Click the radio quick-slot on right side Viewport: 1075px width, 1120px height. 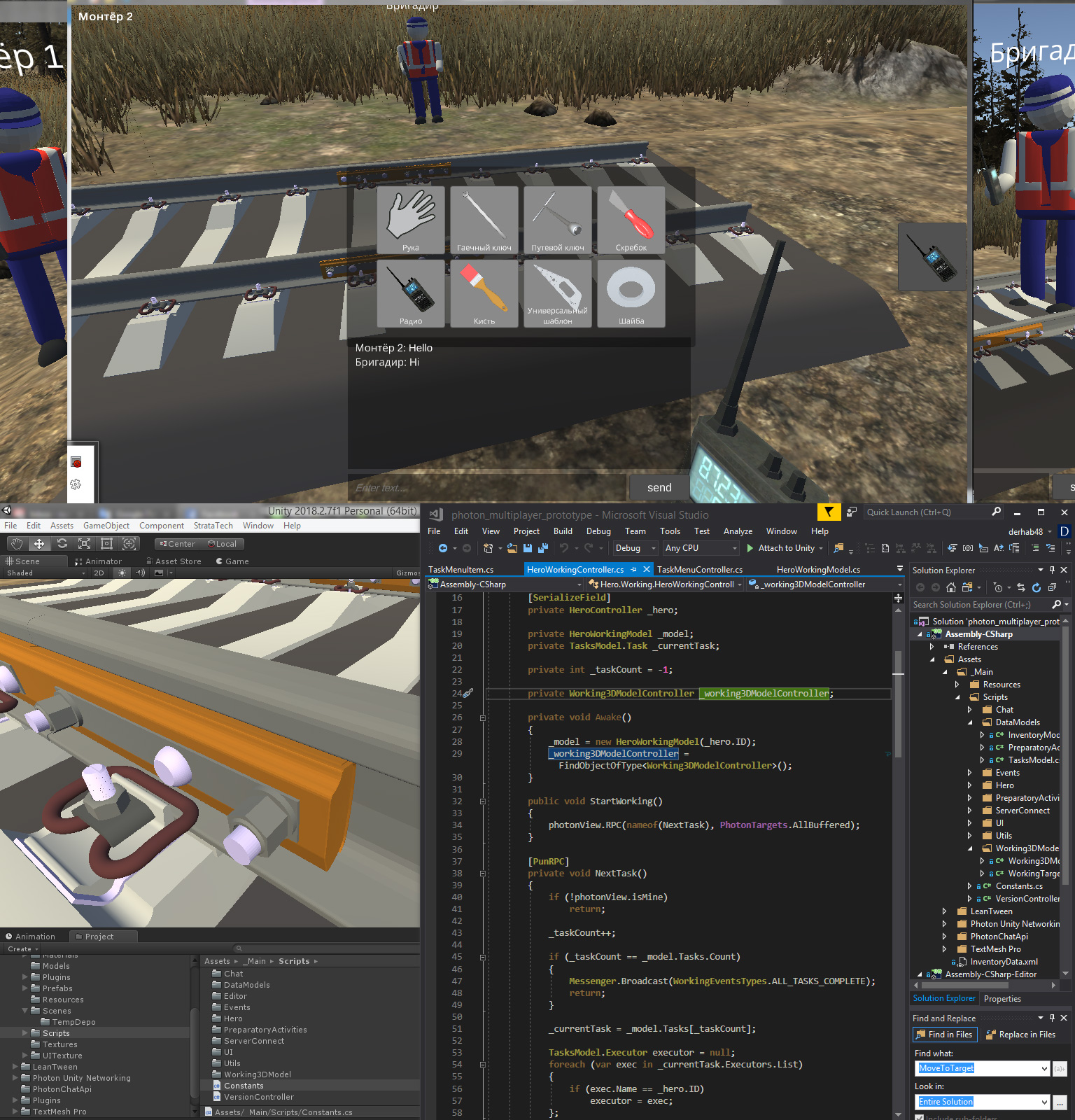tap(932, 257)
